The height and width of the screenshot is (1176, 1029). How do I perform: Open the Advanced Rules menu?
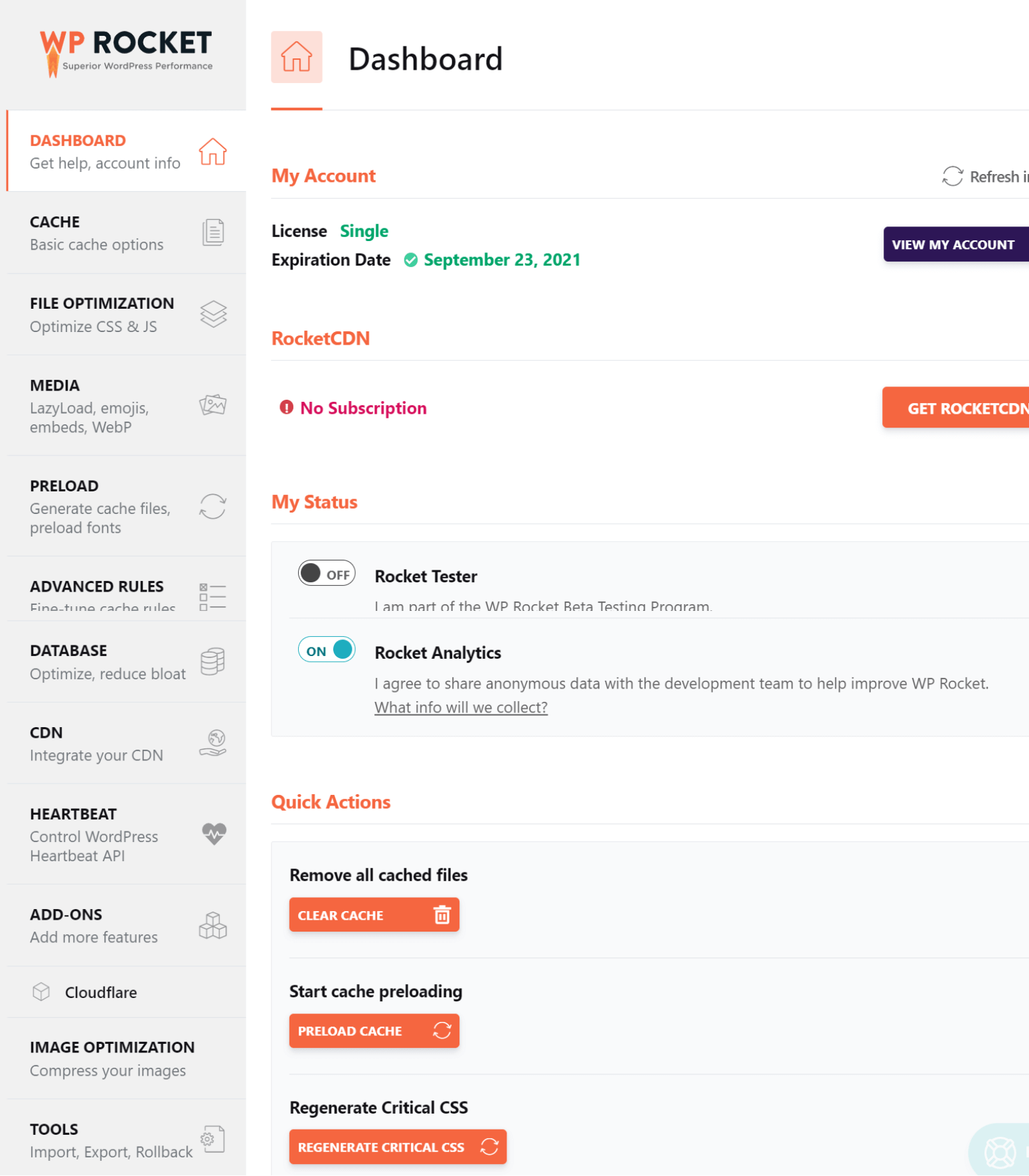(126, 589)
